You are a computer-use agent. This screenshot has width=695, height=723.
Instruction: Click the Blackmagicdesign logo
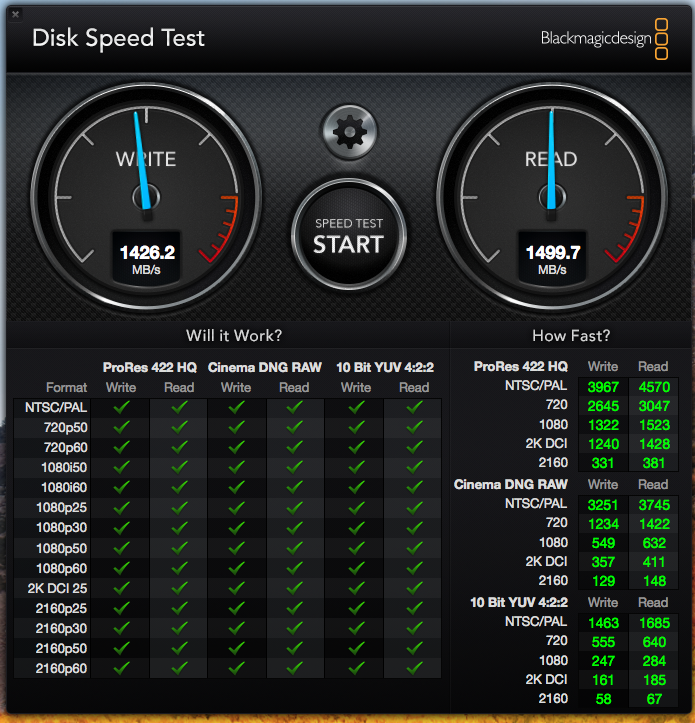tap(604, 39)
